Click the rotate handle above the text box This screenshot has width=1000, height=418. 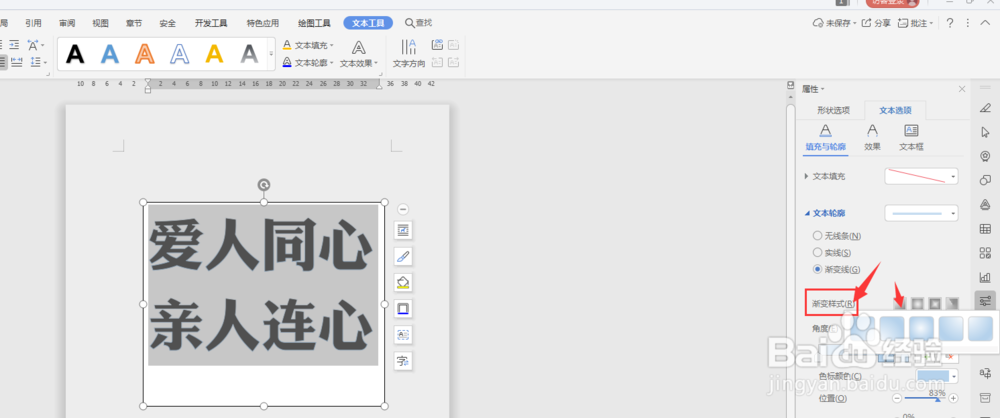click(x=263, y=185)
